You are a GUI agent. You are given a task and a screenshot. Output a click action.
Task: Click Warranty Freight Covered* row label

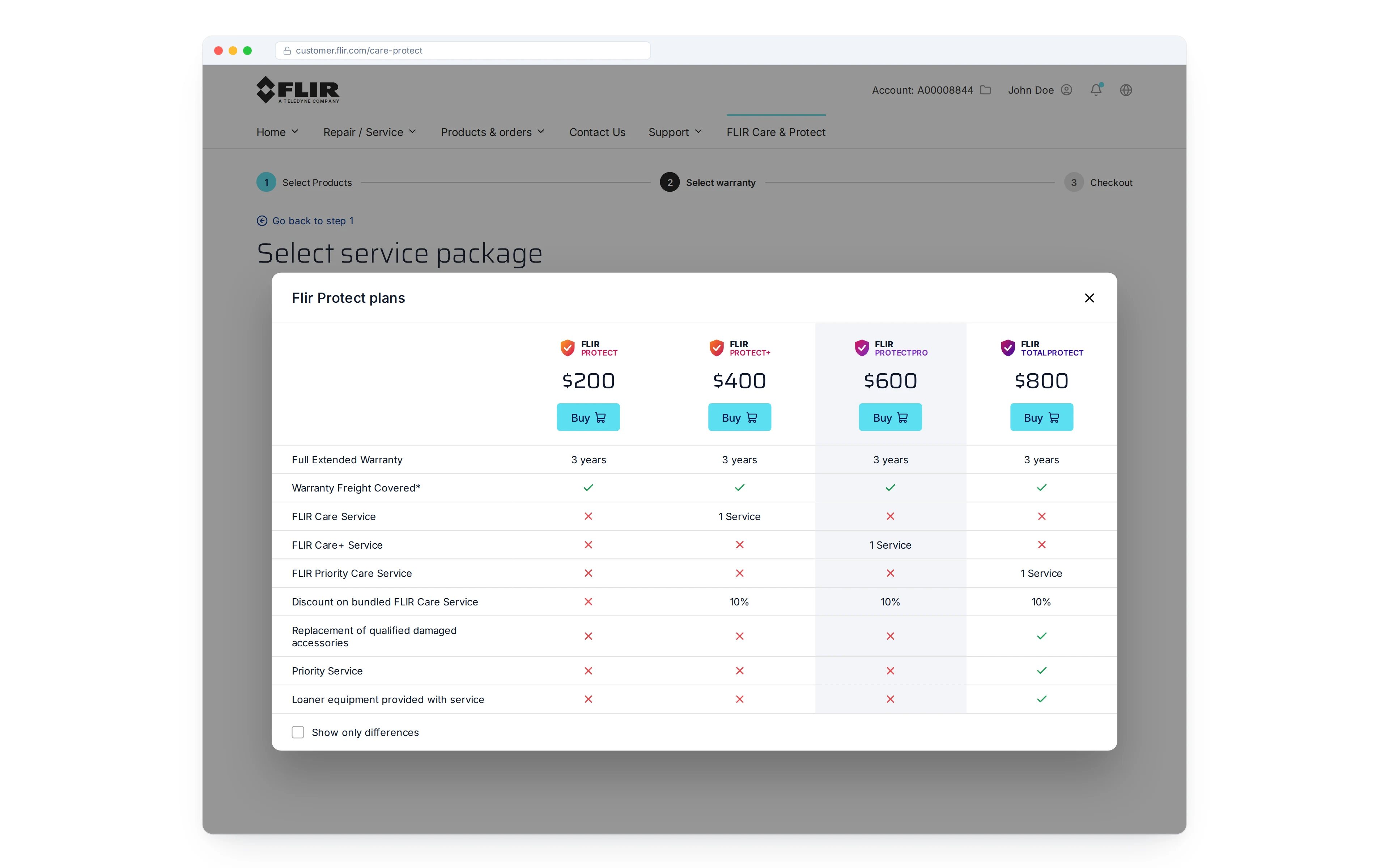(356, 488)
